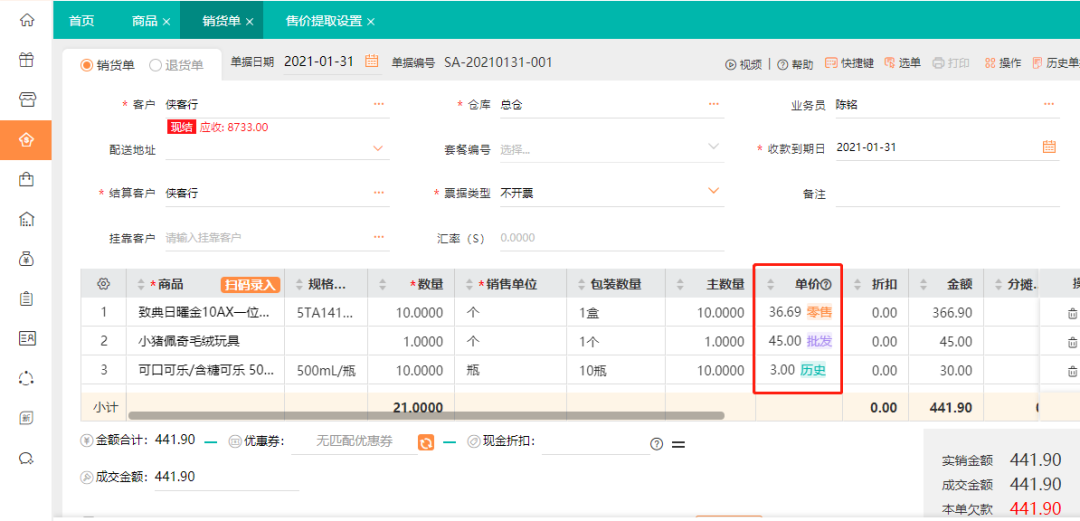Select the 销货单 radio button
This screenshot has height=521, width=1080.
[87, 65]
